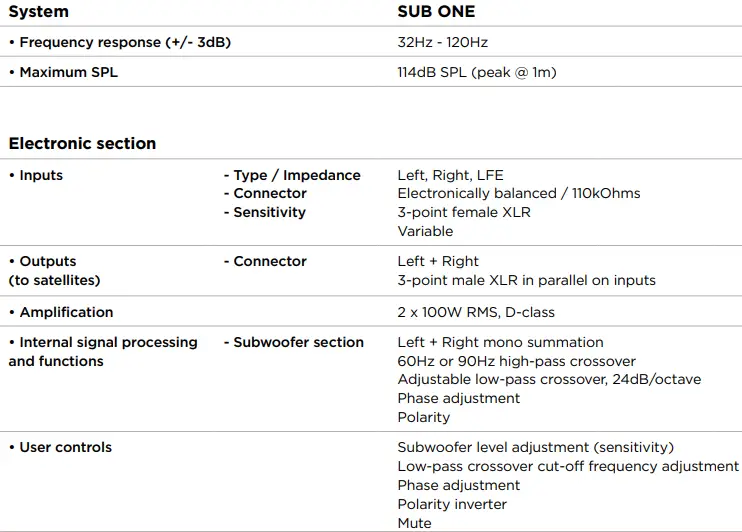Screen dimensions: 742x532
Task: Click "60Hz or 90Hz high-pass crossover" line
Action: pos(516,361)
